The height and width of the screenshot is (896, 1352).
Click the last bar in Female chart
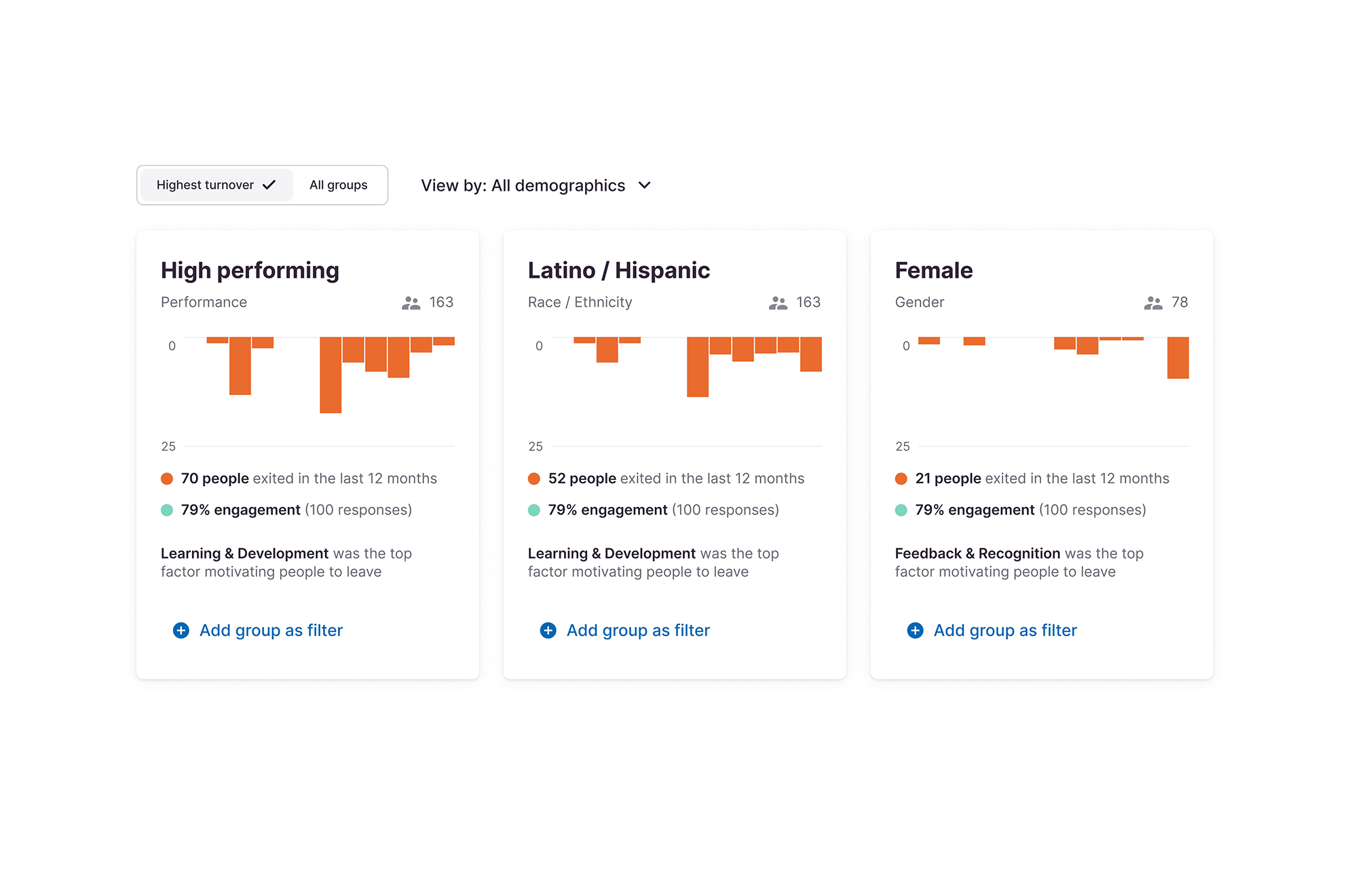coord(1178,358)
